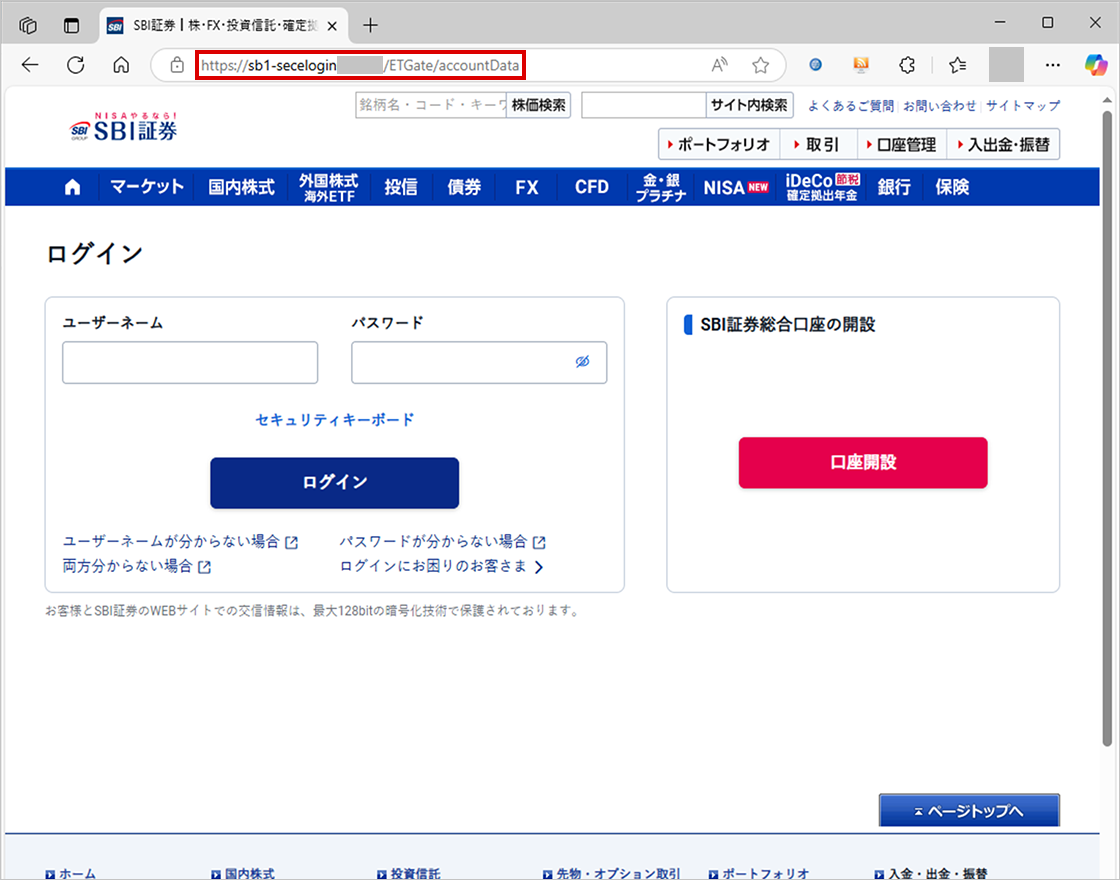Click the red 口座開設 button
Image resolution: width=1120 pixels, height=880 pixels.
click(863, 463)
